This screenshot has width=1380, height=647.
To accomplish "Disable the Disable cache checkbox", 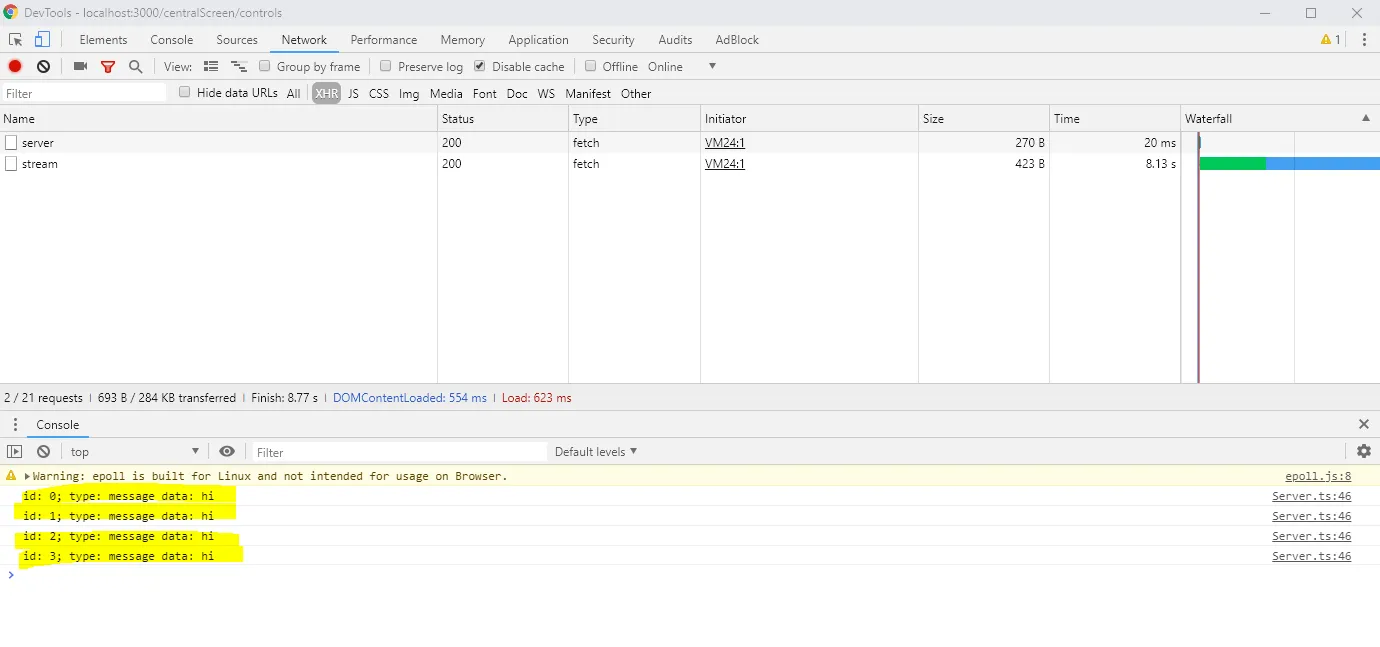I will tap(478, 66).
